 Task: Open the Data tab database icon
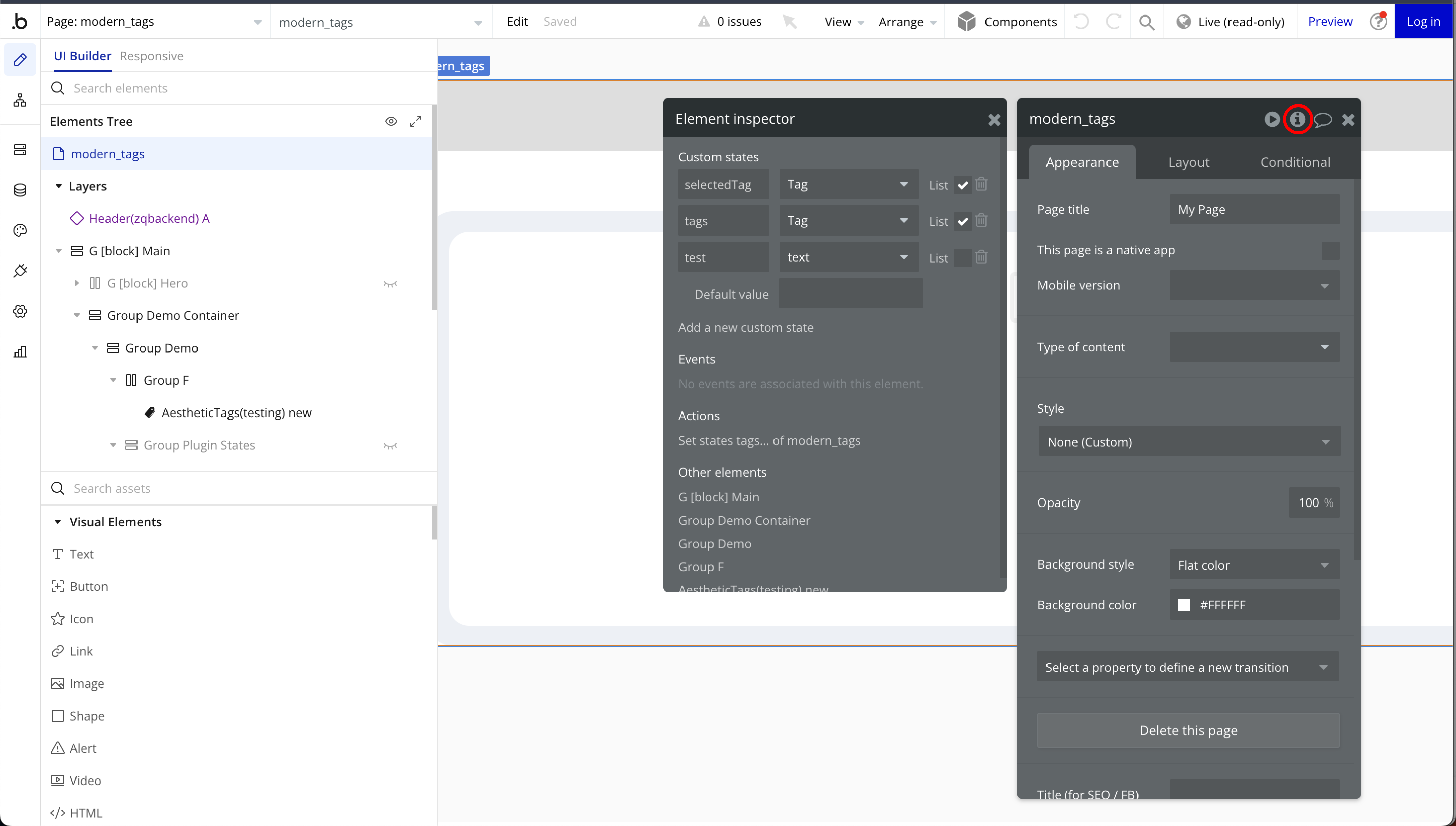[21, 190]
